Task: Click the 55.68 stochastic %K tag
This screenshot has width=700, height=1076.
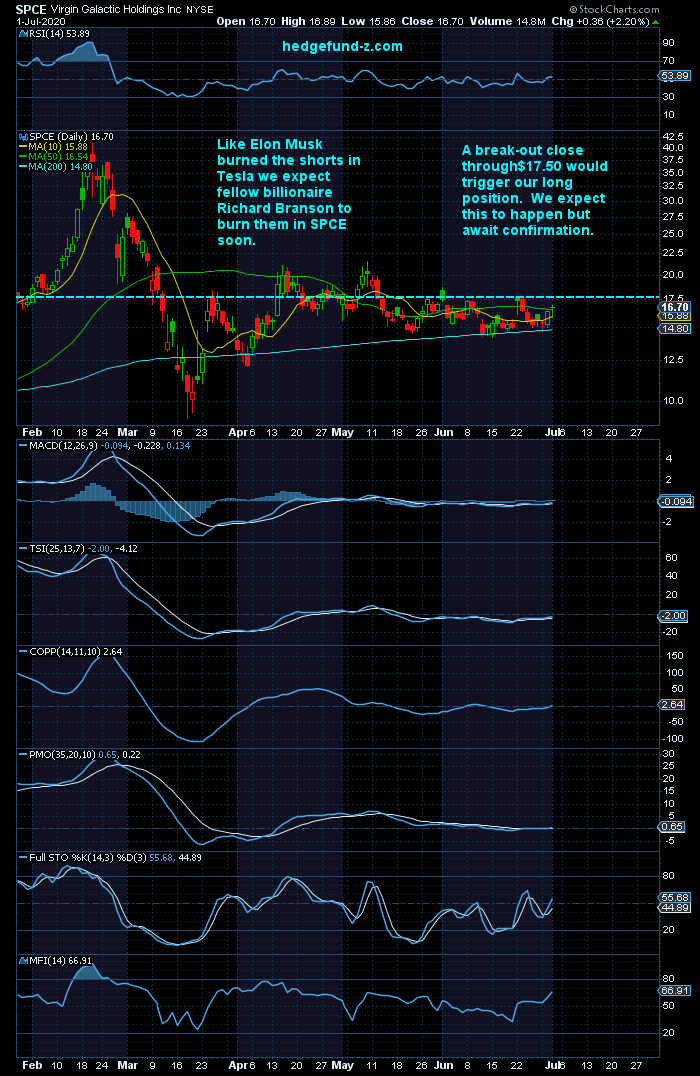Action: click(x=675, y=898)
